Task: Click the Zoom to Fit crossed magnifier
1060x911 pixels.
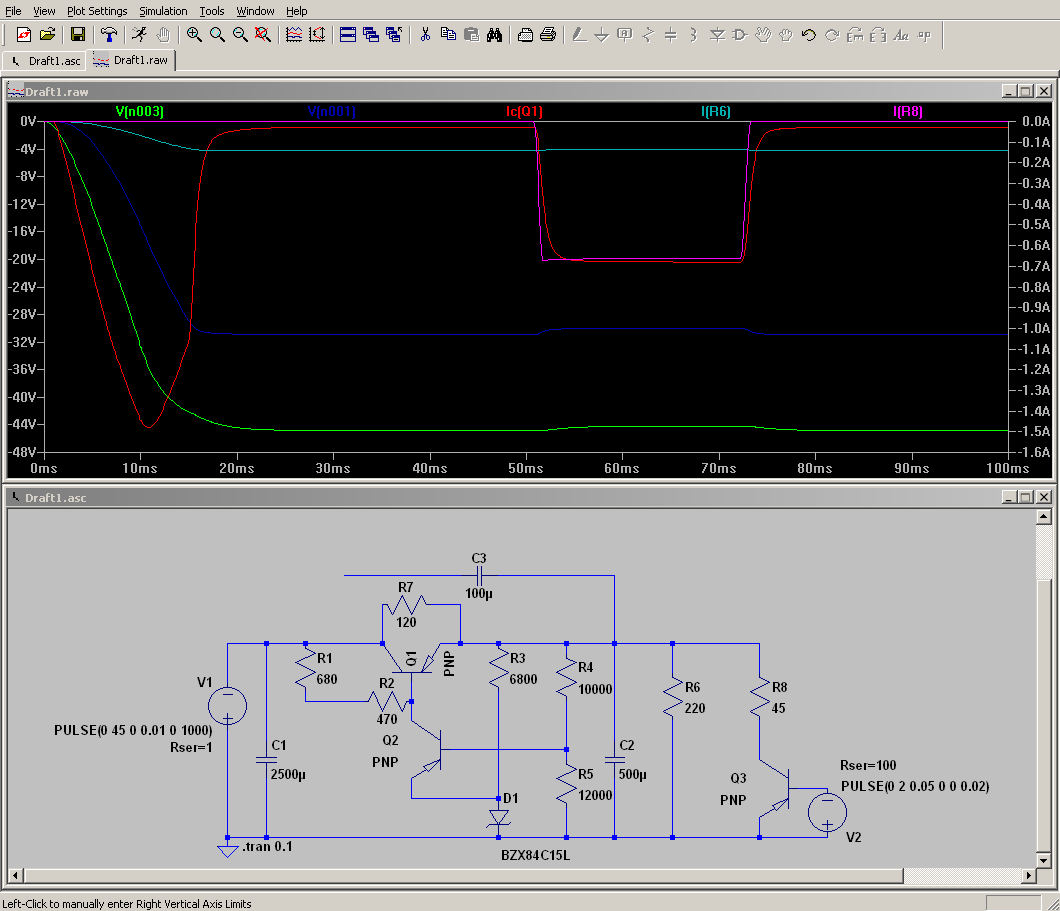Action: [263, 34]
